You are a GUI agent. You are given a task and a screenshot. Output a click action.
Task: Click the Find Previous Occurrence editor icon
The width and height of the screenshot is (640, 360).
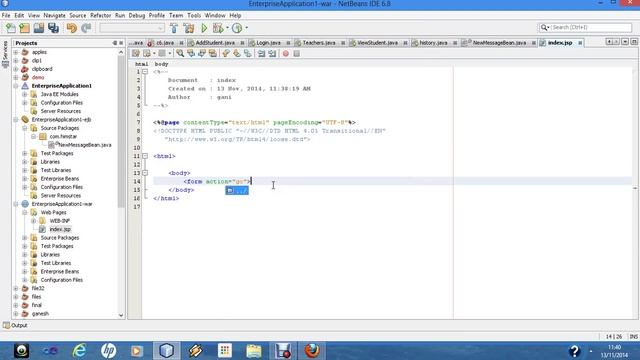click(191, 53)
